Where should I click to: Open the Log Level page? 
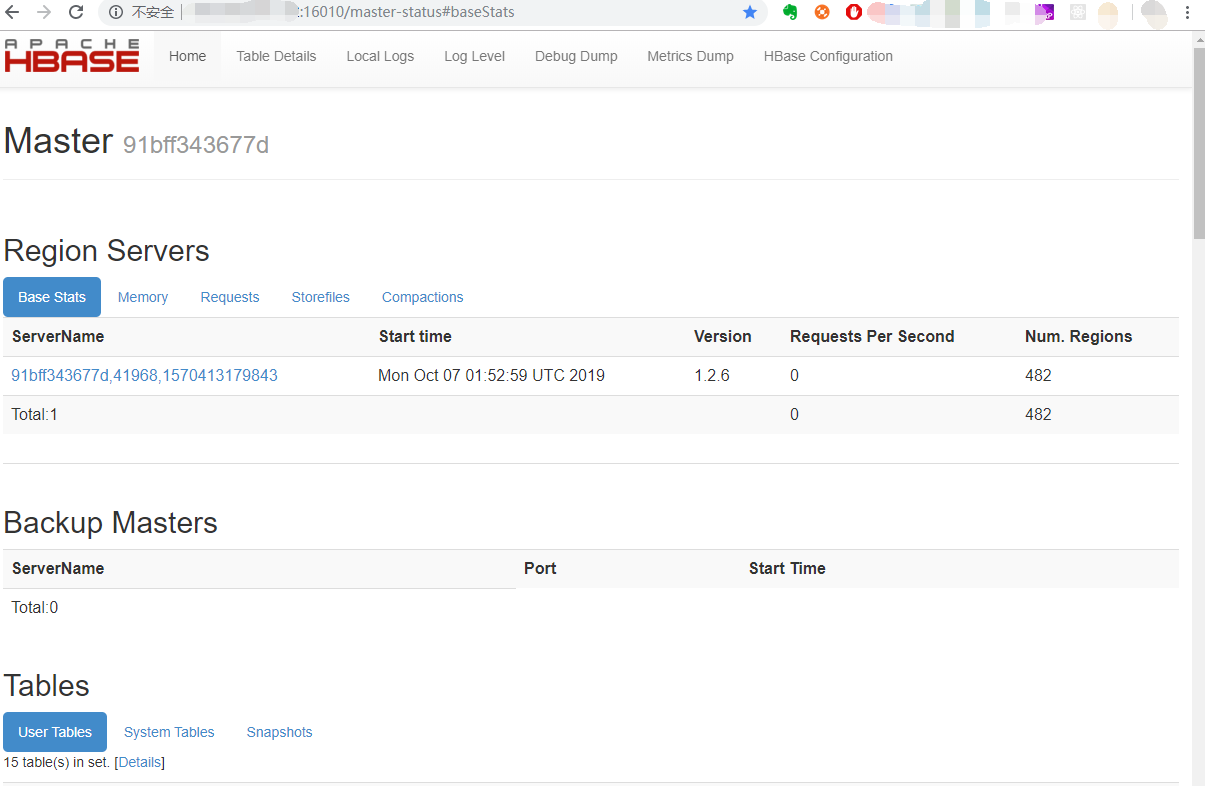474,56
